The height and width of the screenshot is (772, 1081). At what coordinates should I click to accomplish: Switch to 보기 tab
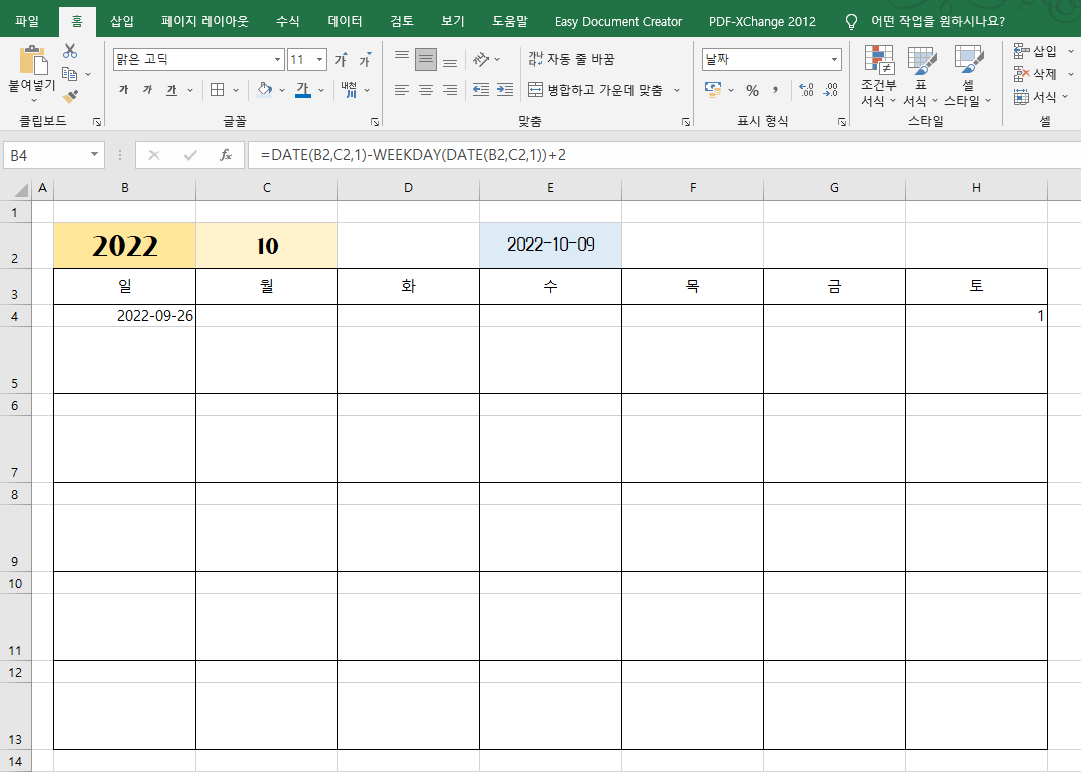452,21
